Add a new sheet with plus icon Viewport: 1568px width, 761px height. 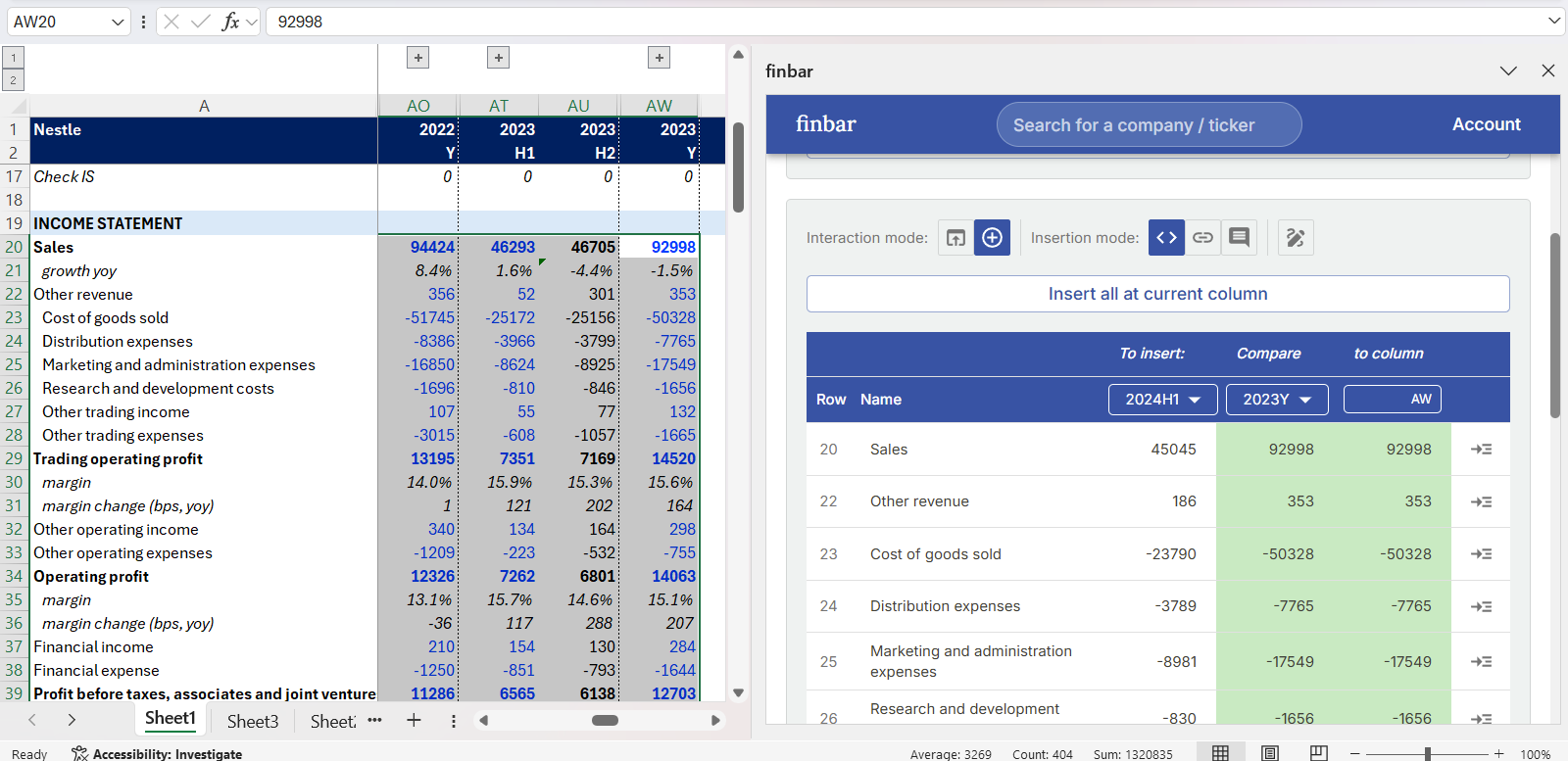(414, 721)
